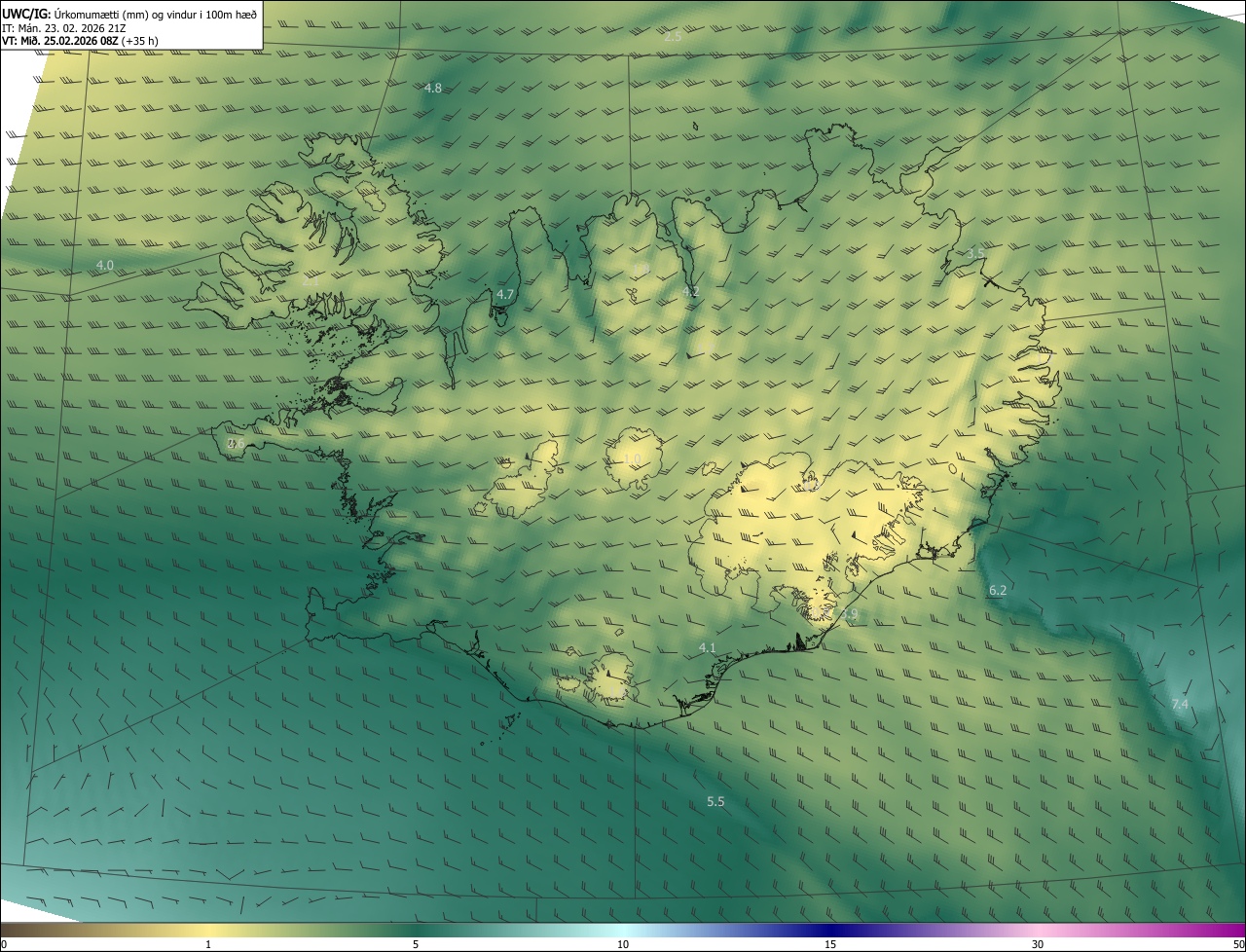Click the 4.8 value label on the map
The height and width of the screenshot is (952, 1246).
coord(433,88)
